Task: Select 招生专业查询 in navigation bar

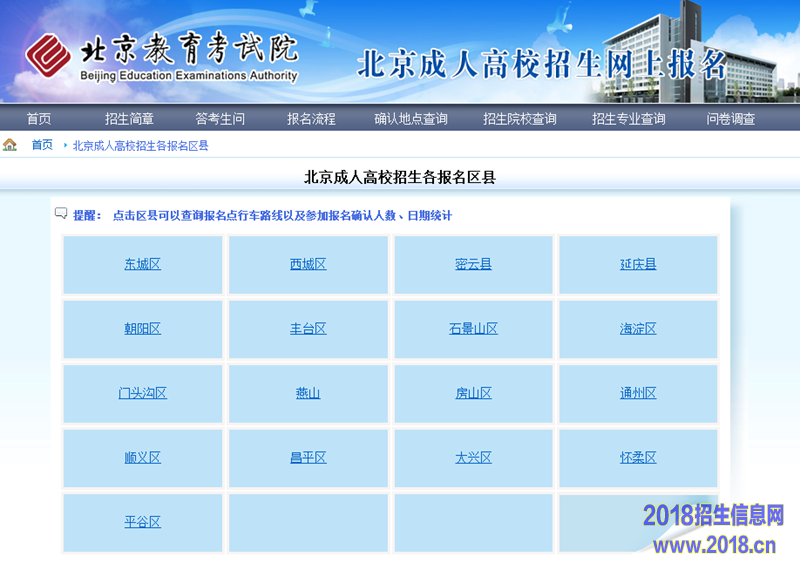Action: click(628, 119)
